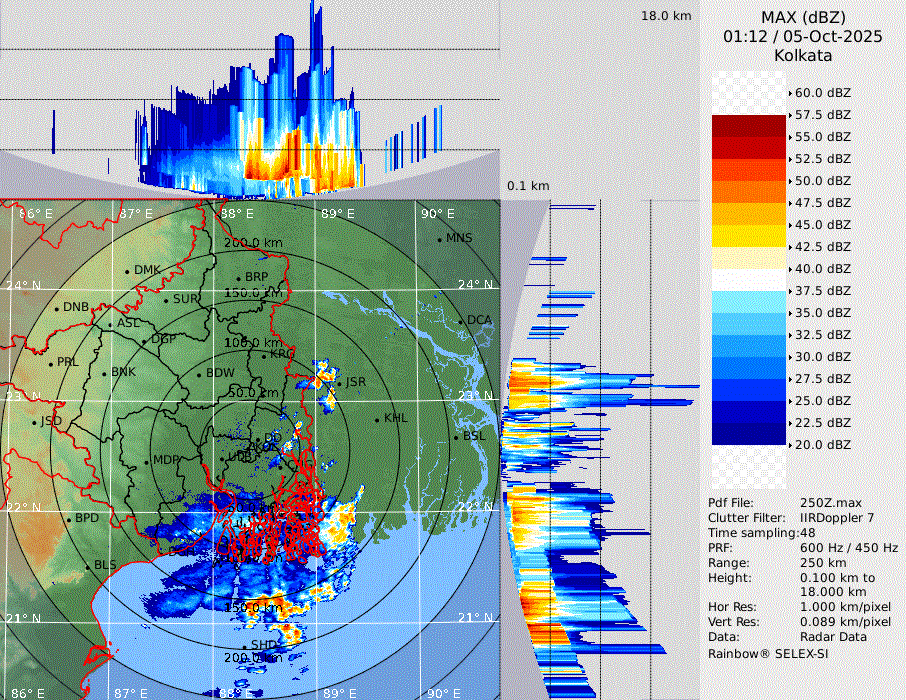The width and height of the screenshot is (906, 700).
Task: Click the MNS station marker on map
Action: [x=440, y=238]
